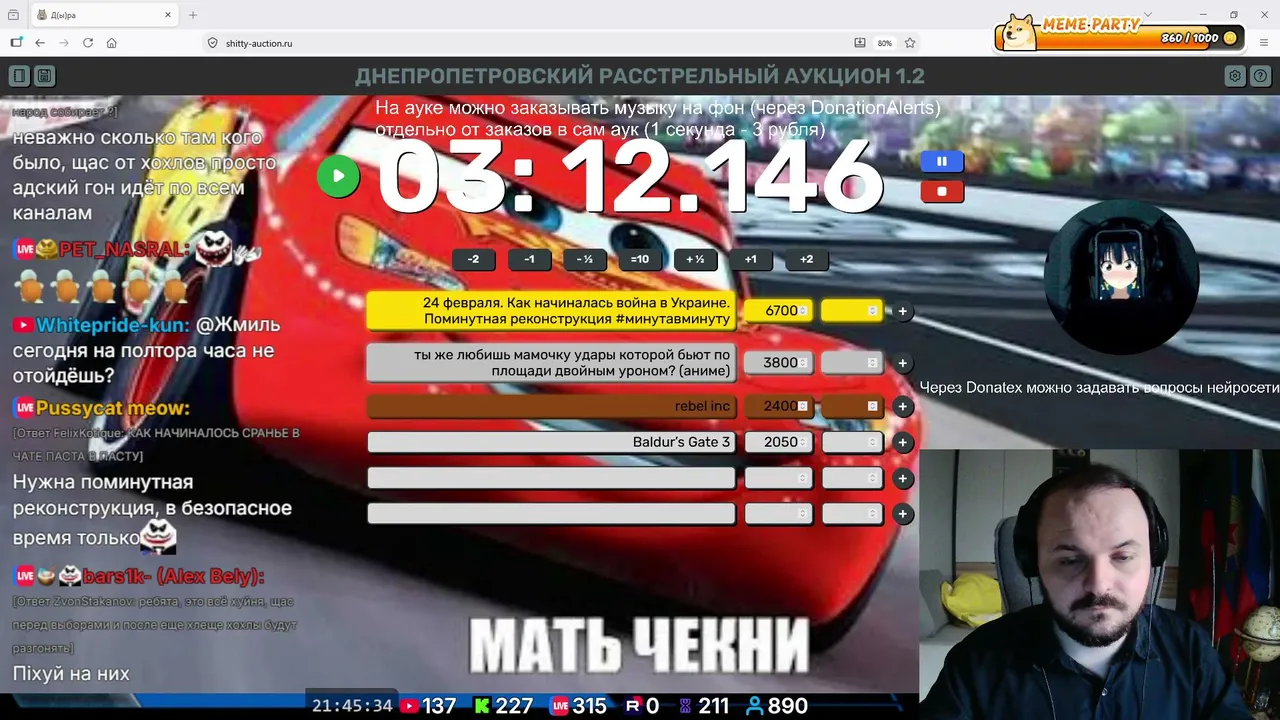
Task: Subtract half a minute with -½ button
Action: pos(585,260)
